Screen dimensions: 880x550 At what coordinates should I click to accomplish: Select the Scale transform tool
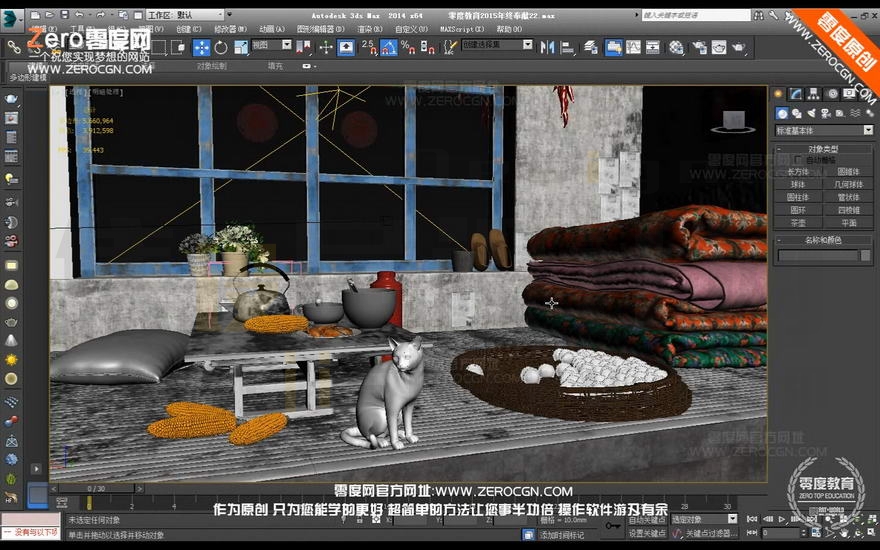[241, 47]
